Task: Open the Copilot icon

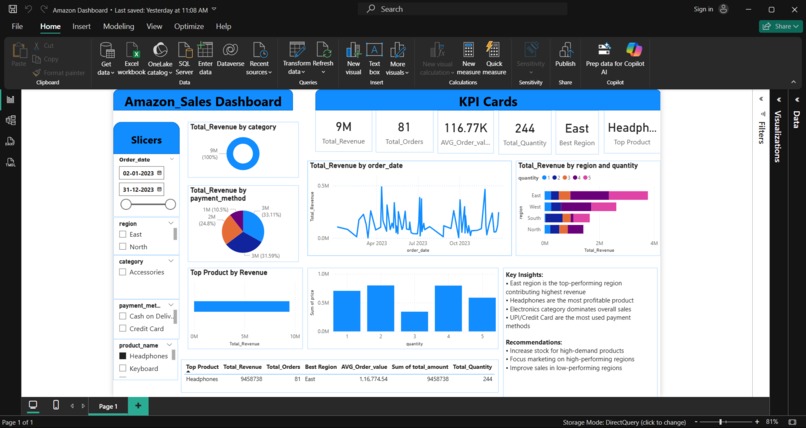Action: tap(634, 49)
